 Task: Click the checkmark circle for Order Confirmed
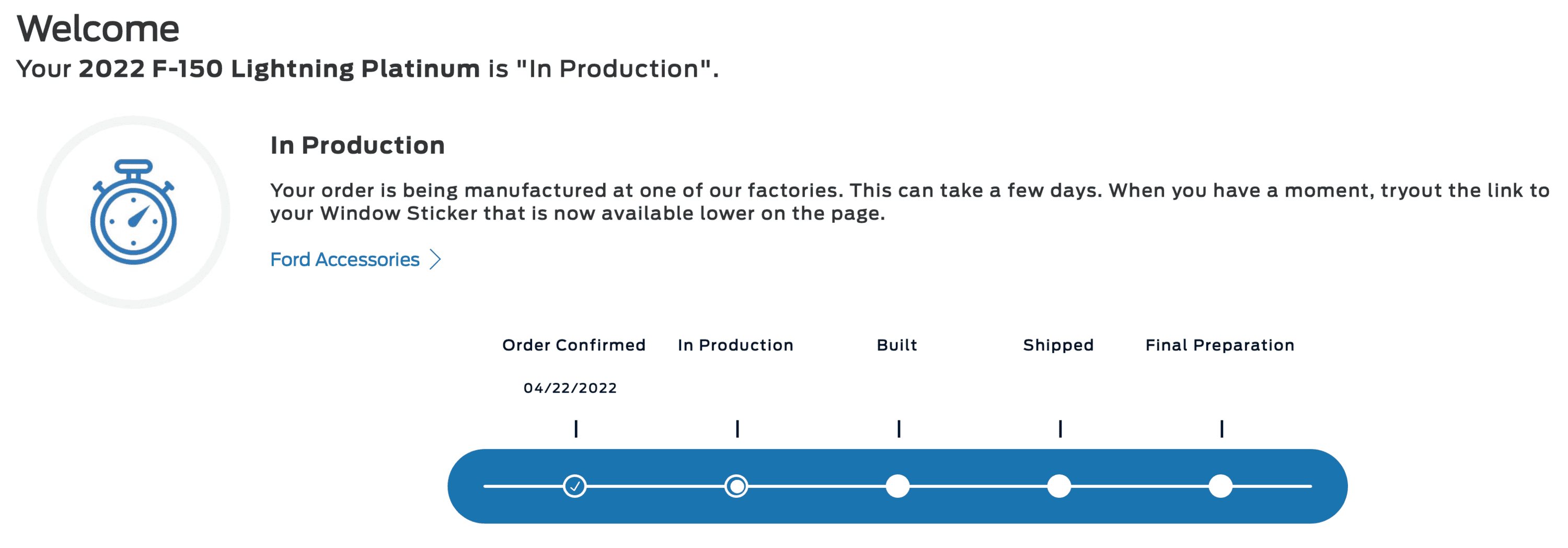click(x=574, y=486)
